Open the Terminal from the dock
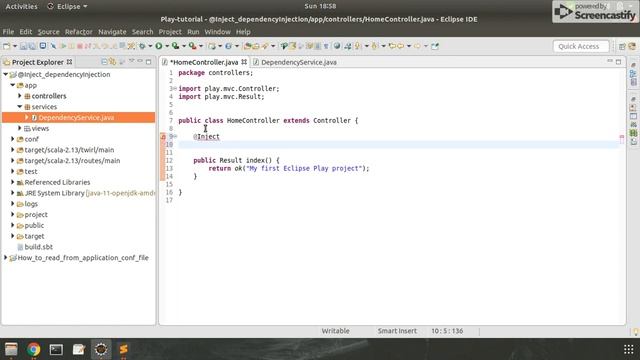640x360 pixels. tap(56, 349)
